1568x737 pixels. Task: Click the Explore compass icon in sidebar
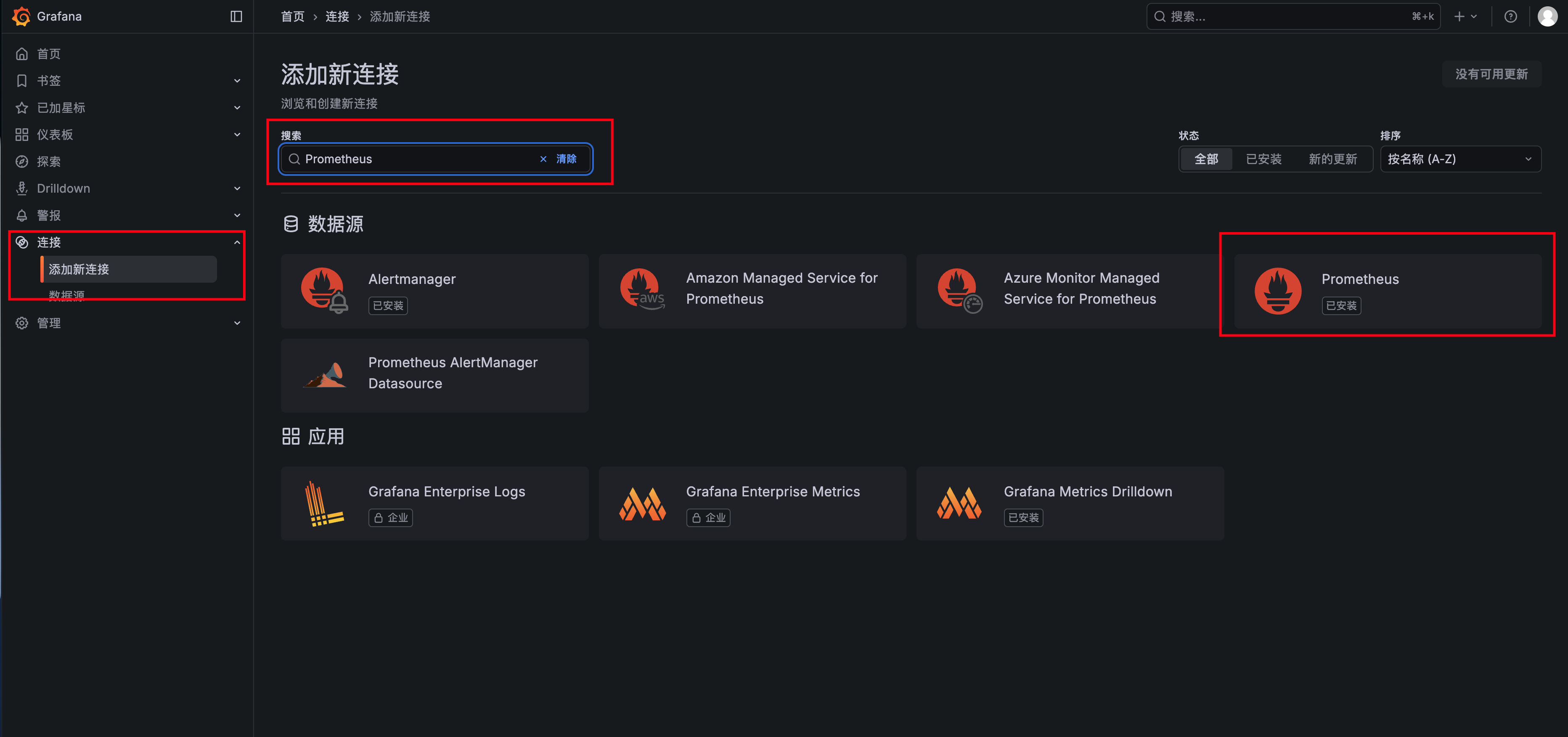click(x=22, y=161)
